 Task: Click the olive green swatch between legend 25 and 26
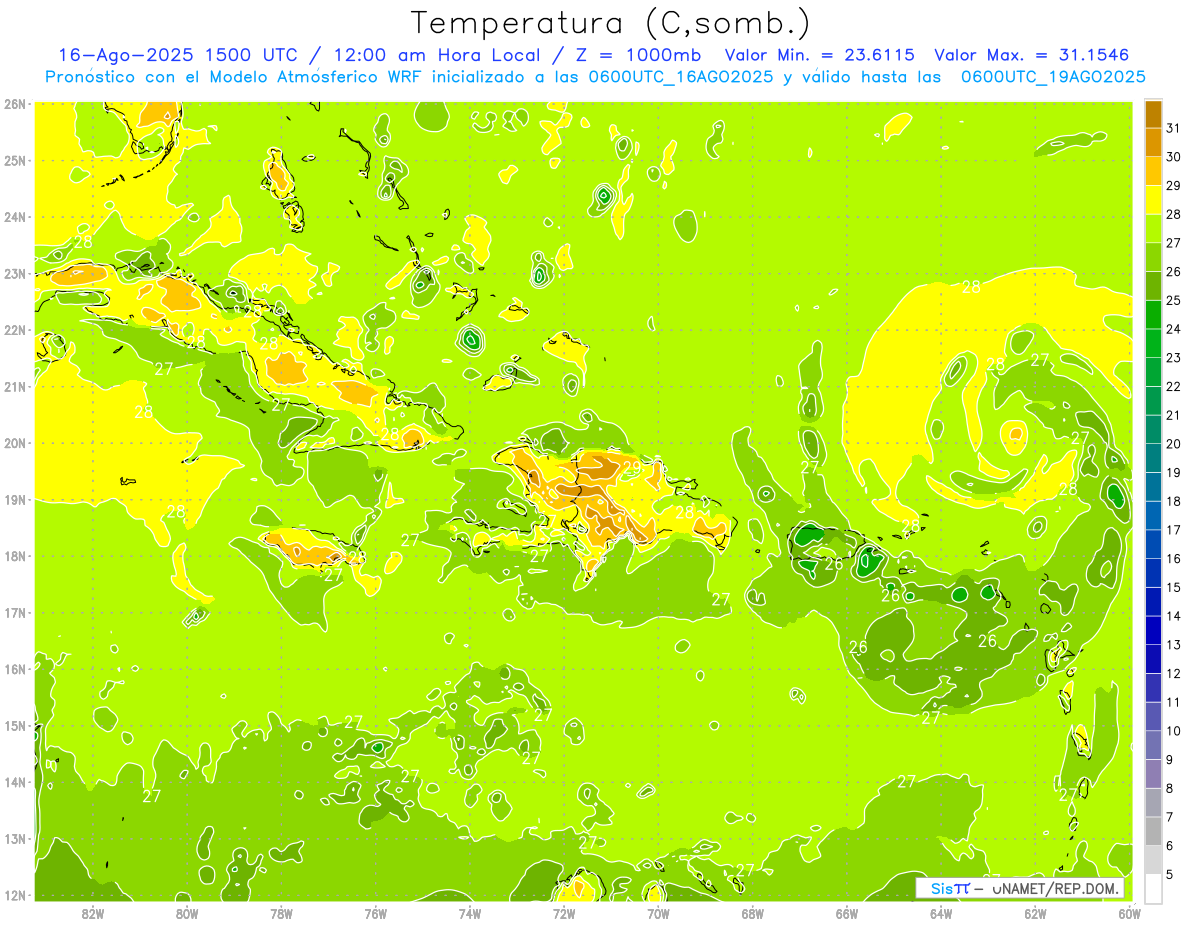(1153, 286)
